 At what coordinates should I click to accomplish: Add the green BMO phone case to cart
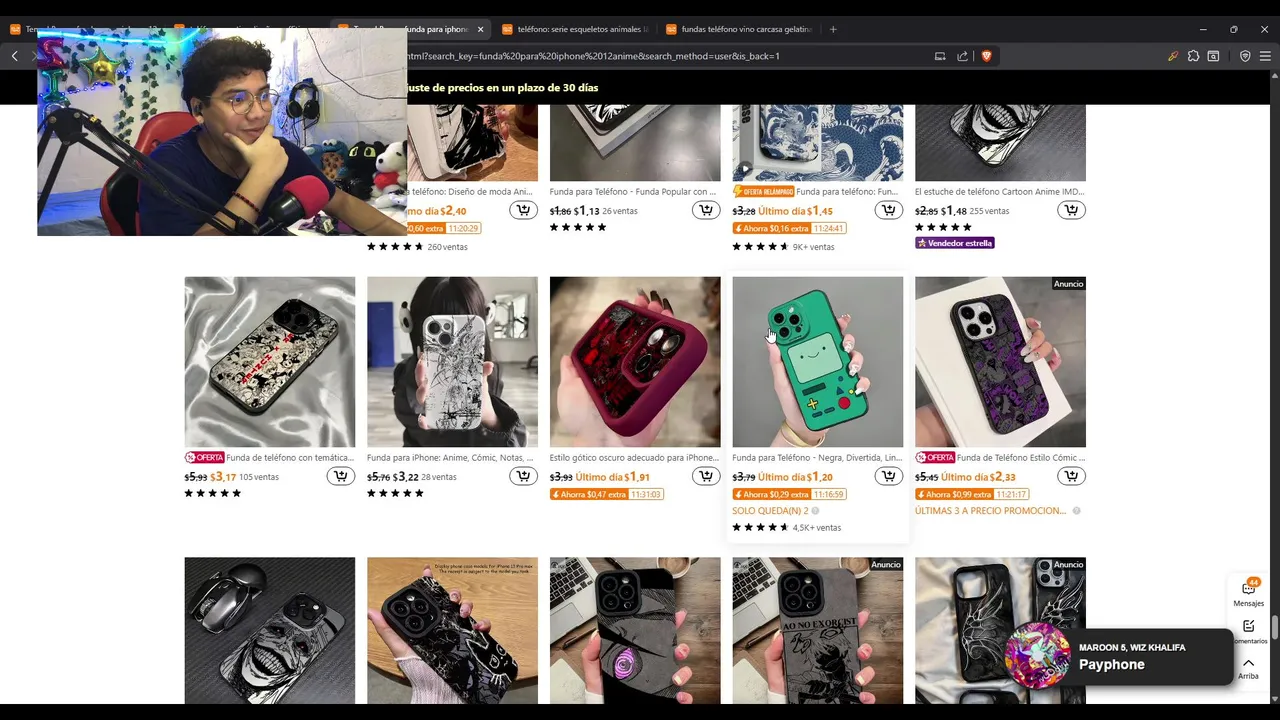tap(889, 476)
